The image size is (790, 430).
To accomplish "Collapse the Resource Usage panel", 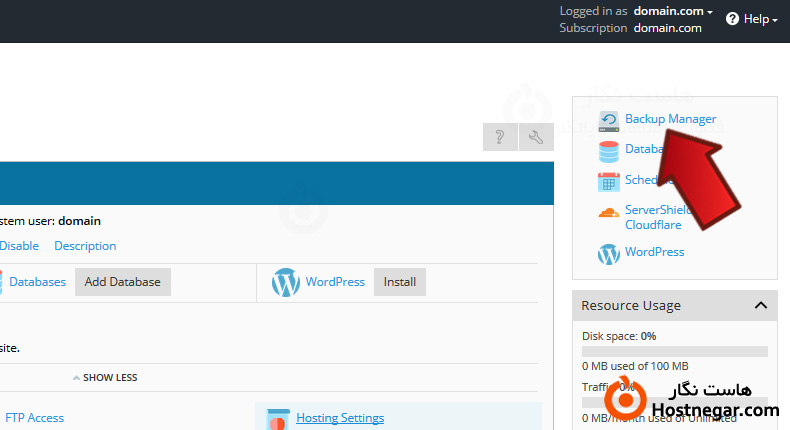I will pyautogui.click(x=760, y=305).
